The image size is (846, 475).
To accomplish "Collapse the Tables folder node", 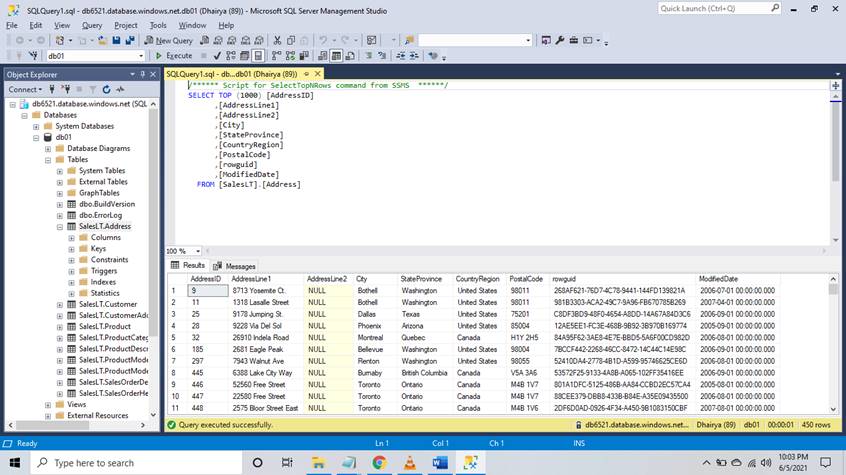I will [48, 160].
